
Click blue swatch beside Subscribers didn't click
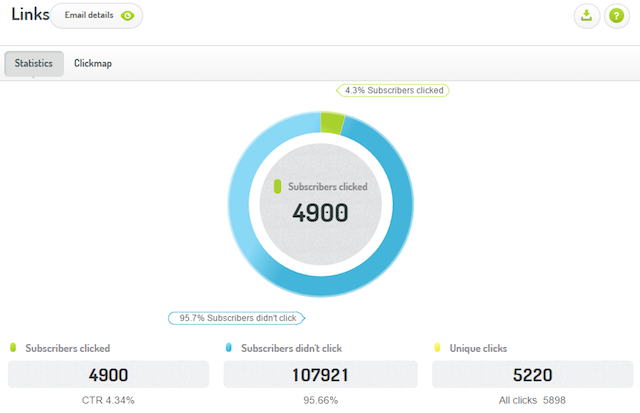[x=229, y=348]
